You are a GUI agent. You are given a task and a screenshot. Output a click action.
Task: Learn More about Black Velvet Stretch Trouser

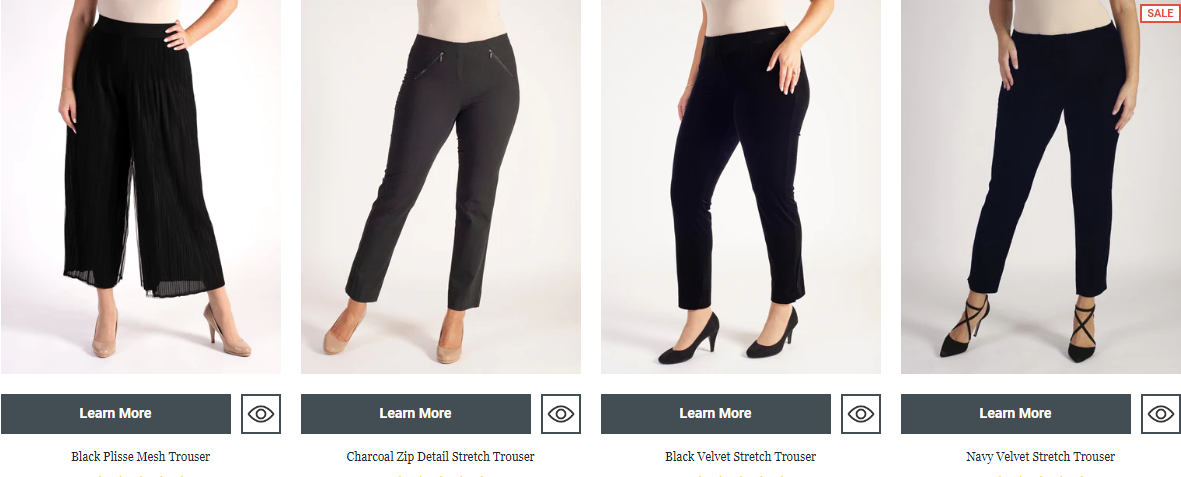[716, 414]
